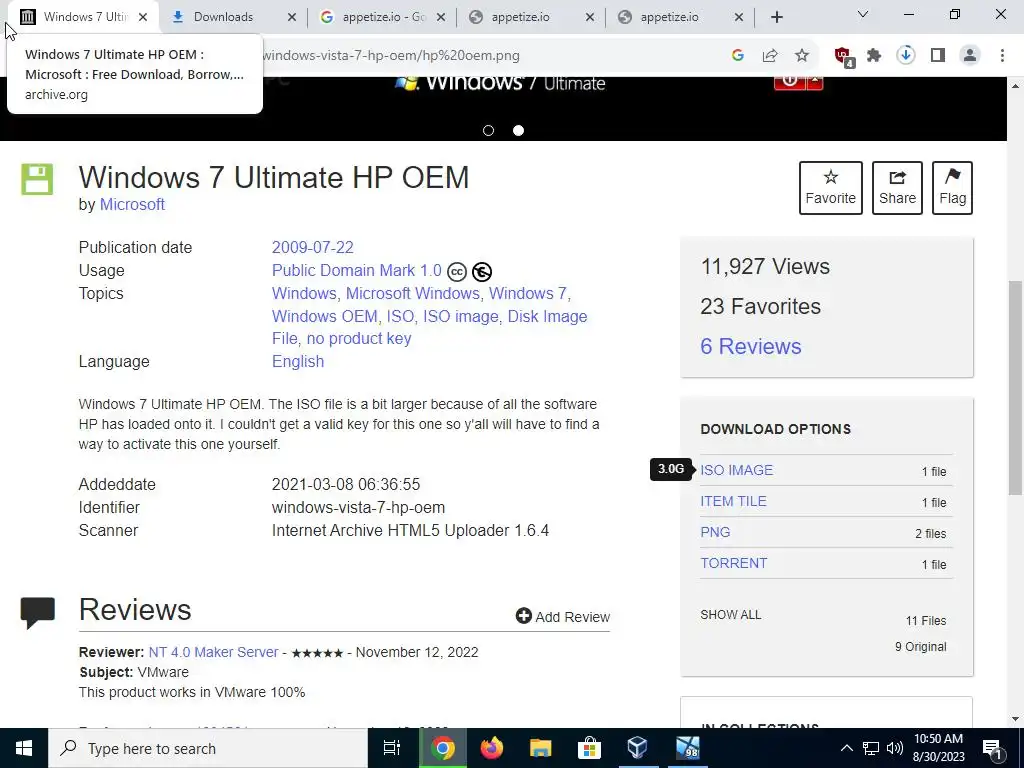Image resolution: width=1024 pixels, height=768 pixels.
Task: Switch to the second appetize.io tab
Action: click(520, 18)
